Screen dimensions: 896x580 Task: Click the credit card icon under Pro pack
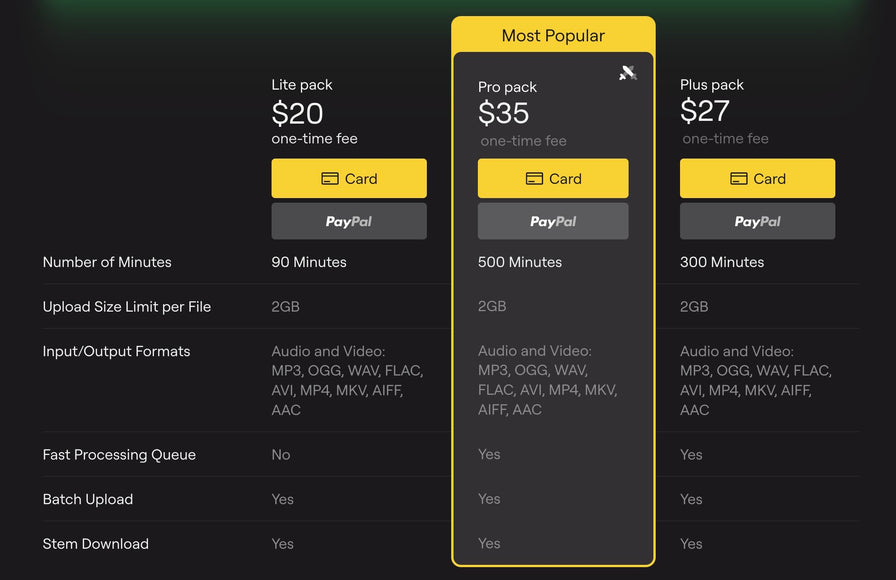point(534,179)
